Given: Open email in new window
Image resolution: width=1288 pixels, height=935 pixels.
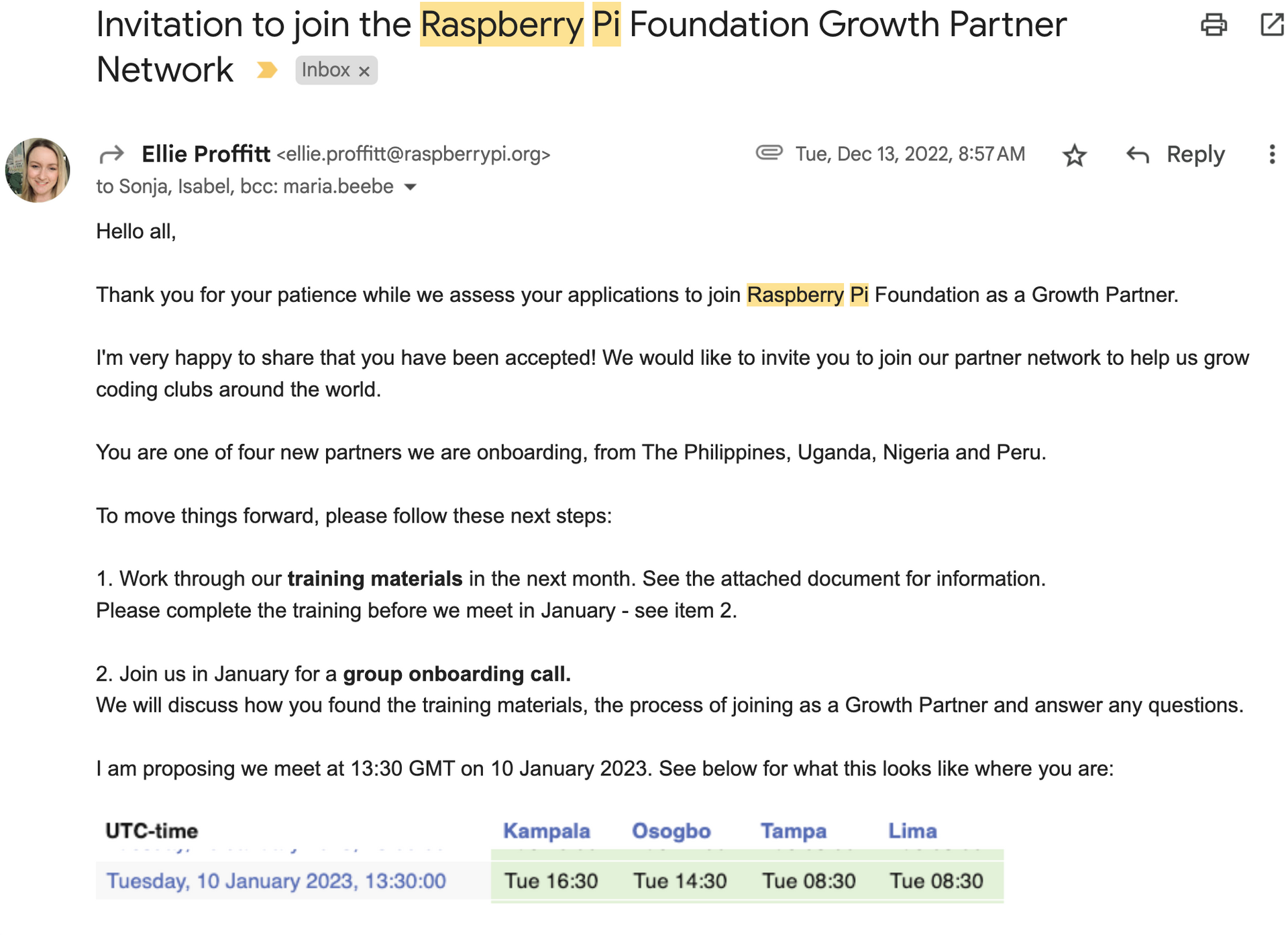Looking at the screenshot, I should [1271, 25].
